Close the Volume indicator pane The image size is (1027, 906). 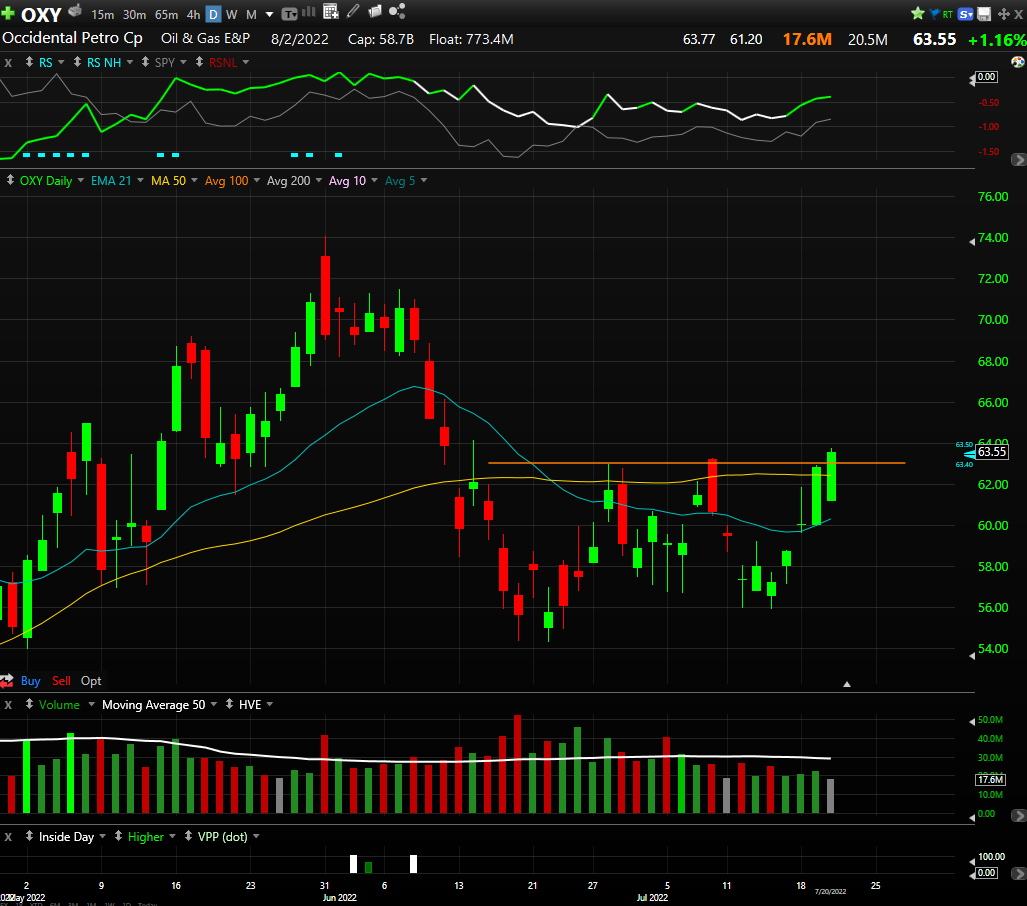click(x=8, y=705)
